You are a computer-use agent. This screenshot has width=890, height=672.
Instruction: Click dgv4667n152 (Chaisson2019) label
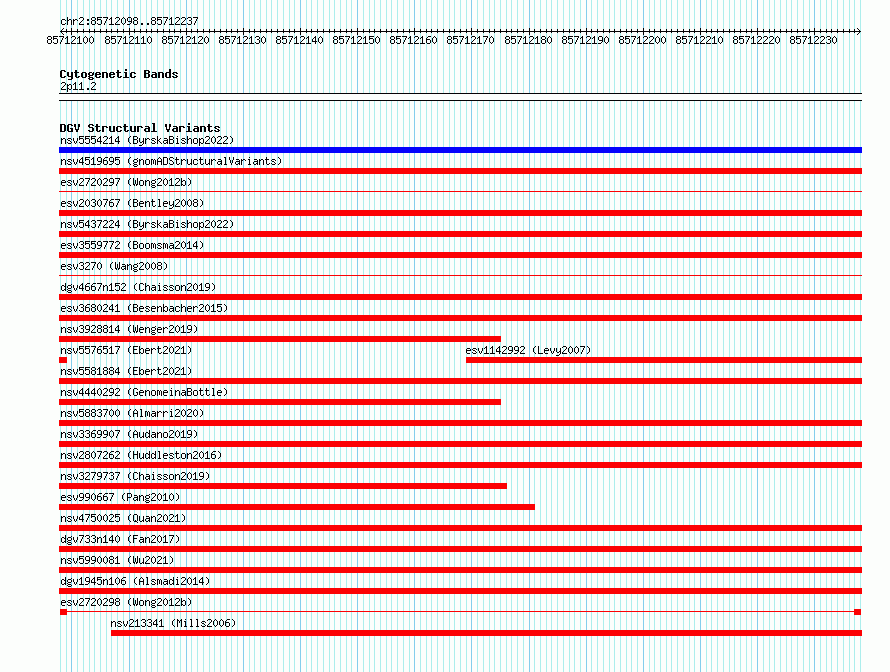[x=138, y=287]
